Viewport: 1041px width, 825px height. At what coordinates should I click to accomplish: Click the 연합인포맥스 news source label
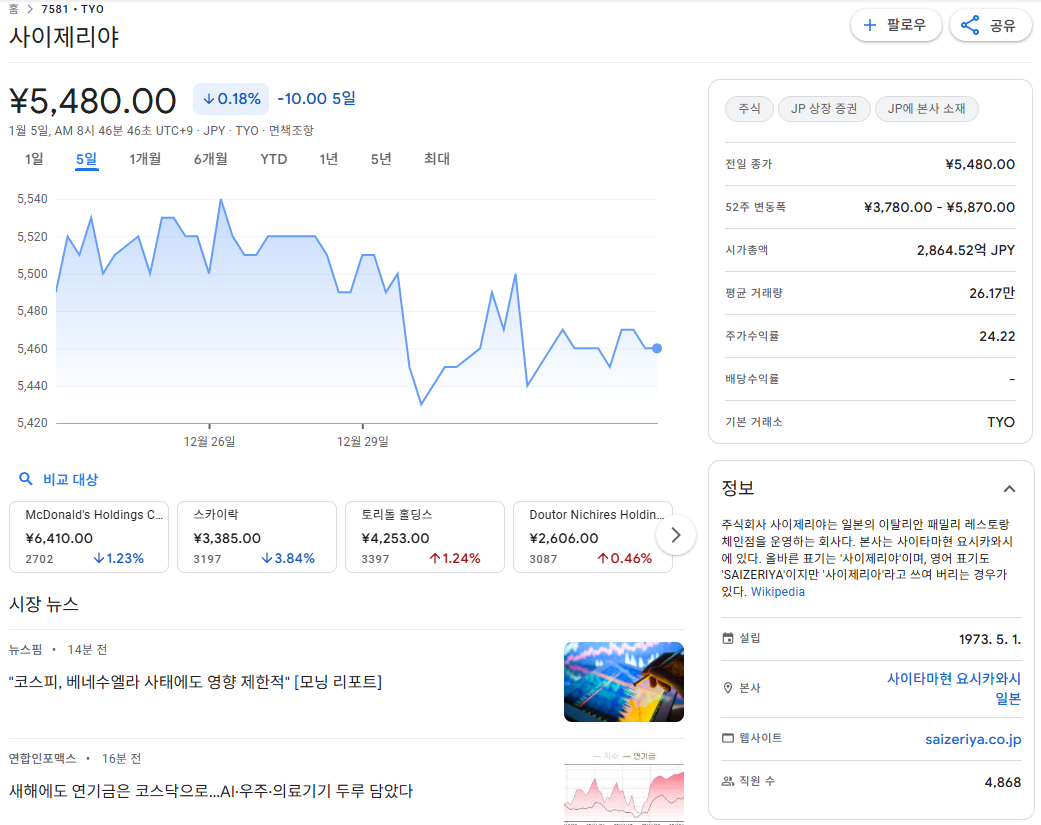[42, 758]
